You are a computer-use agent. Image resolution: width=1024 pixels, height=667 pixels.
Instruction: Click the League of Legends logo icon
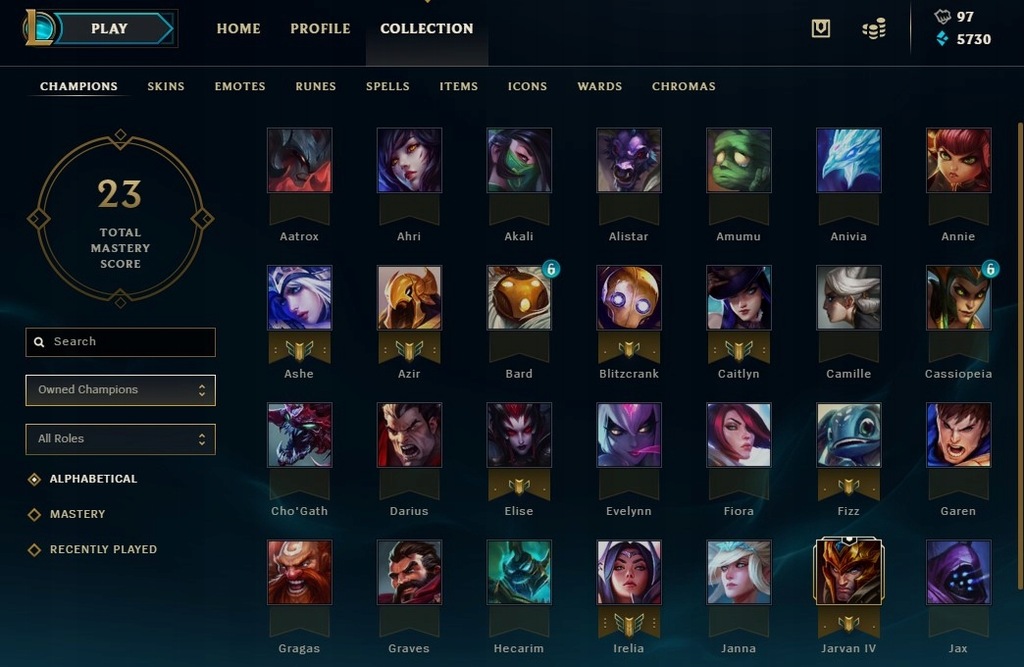39,28
